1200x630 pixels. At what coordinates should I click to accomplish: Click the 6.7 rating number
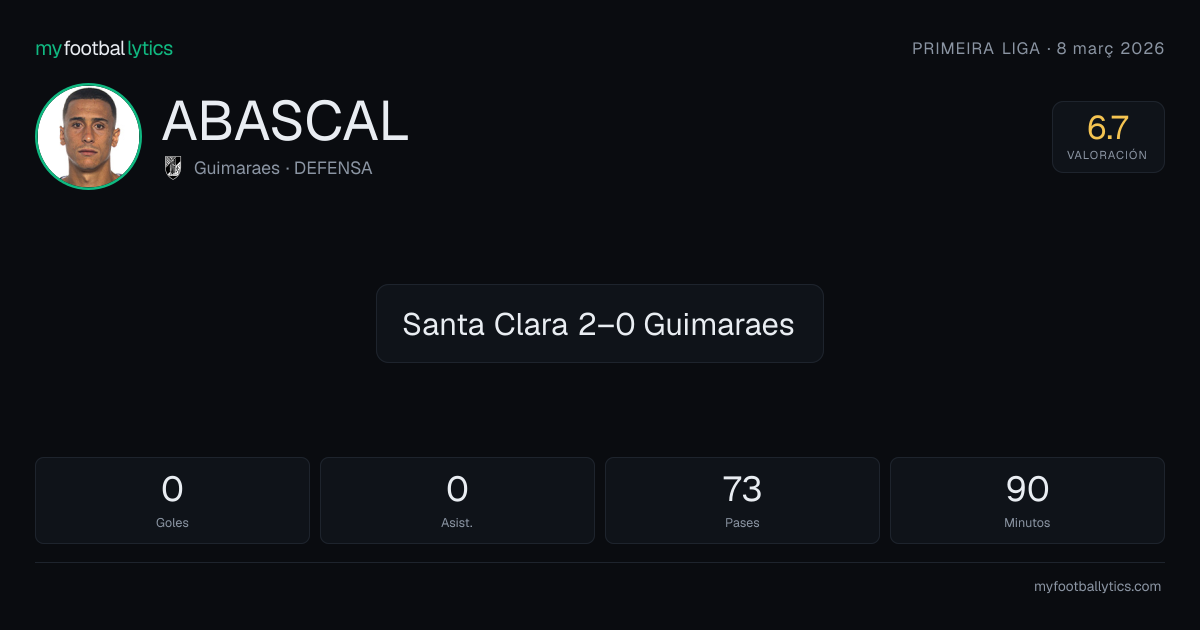click(x=1108, y=128)
